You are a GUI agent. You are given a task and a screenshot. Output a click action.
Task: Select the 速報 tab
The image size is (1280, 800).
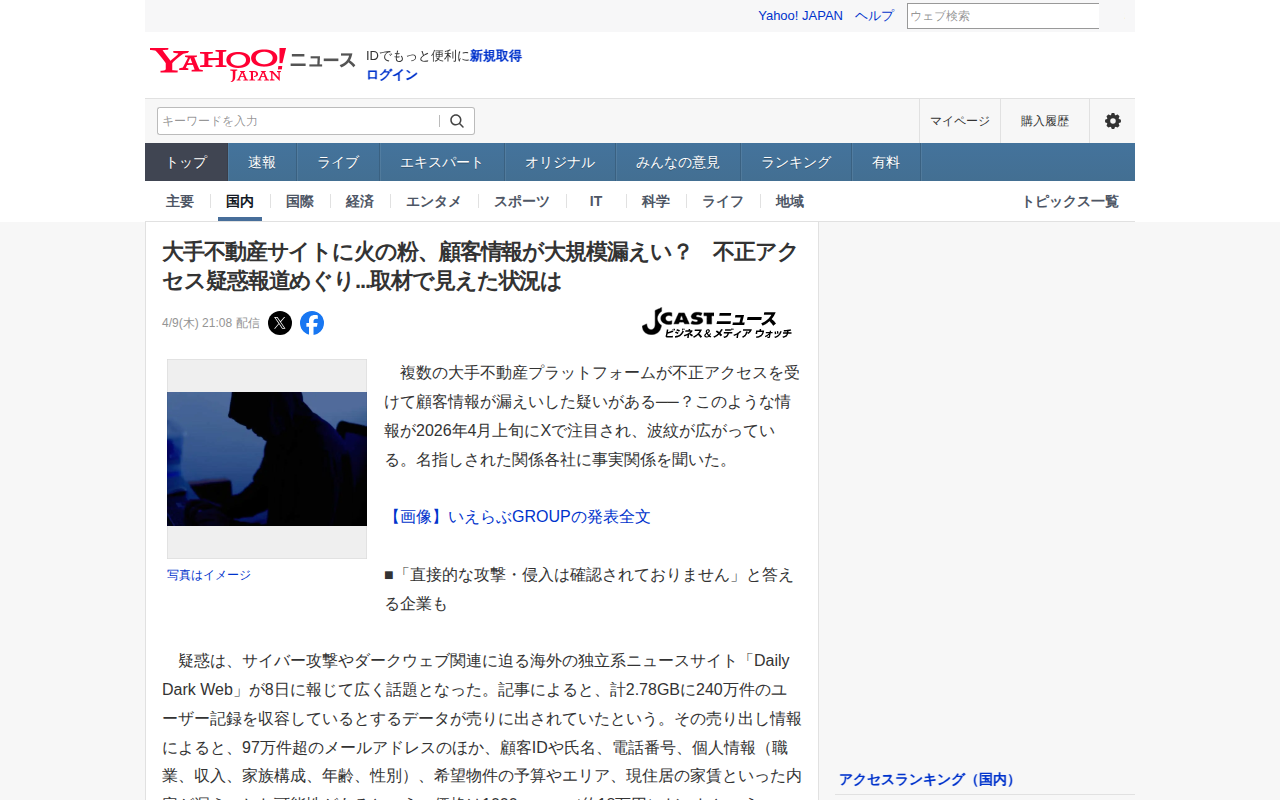point(262,162)
